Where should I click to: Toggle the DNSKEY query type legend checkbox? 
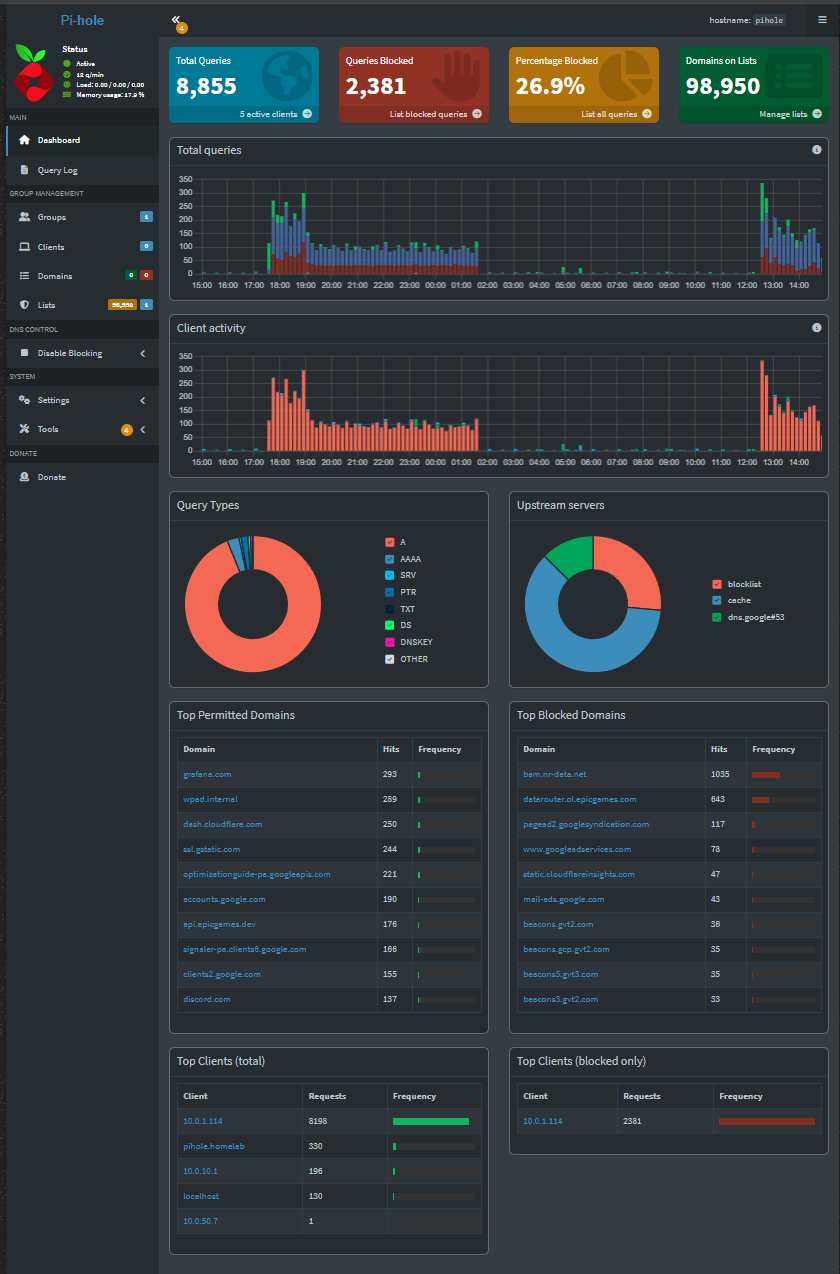click(x=390, y=642)
